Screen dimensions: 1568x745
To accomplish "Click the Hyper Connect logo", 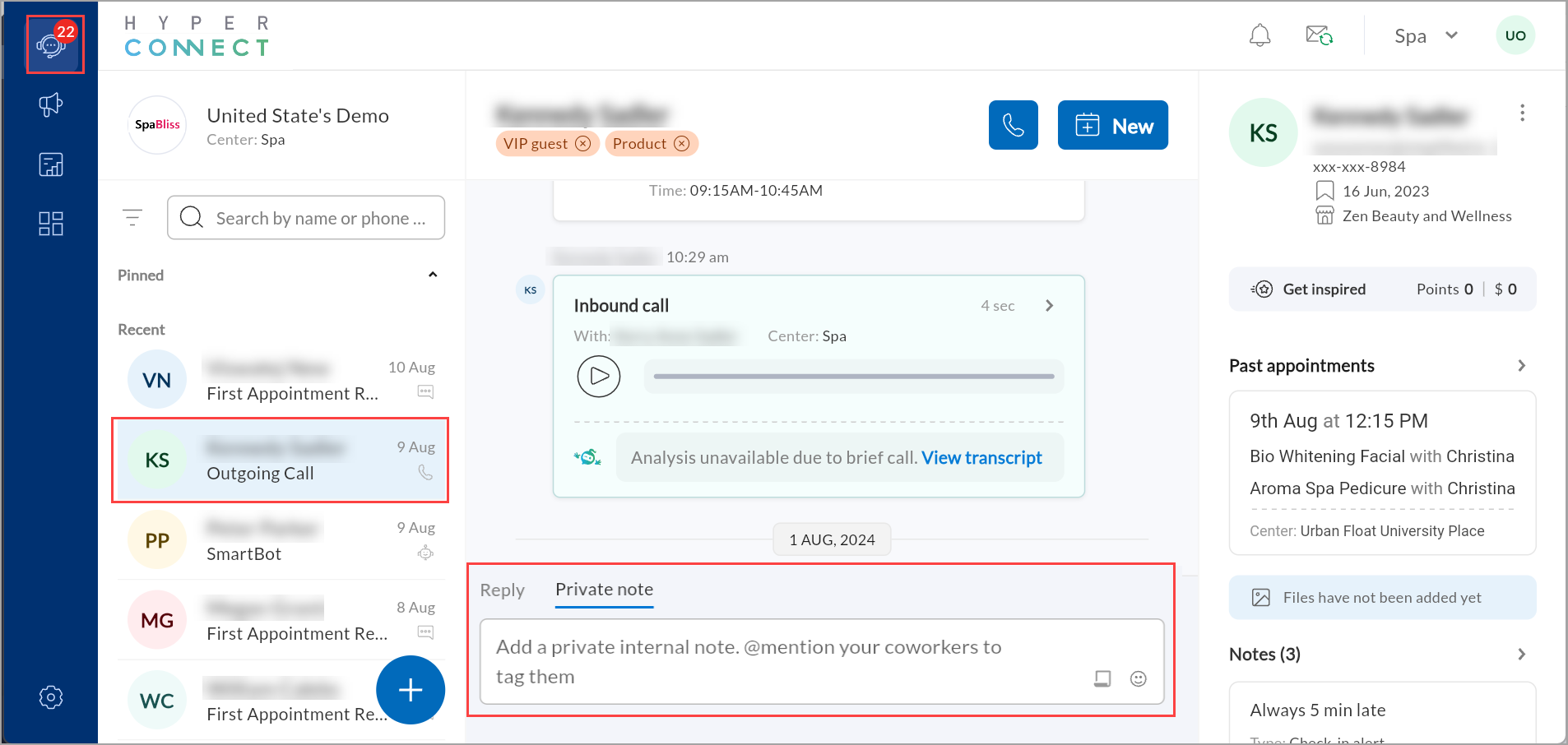I will (197, 36).
